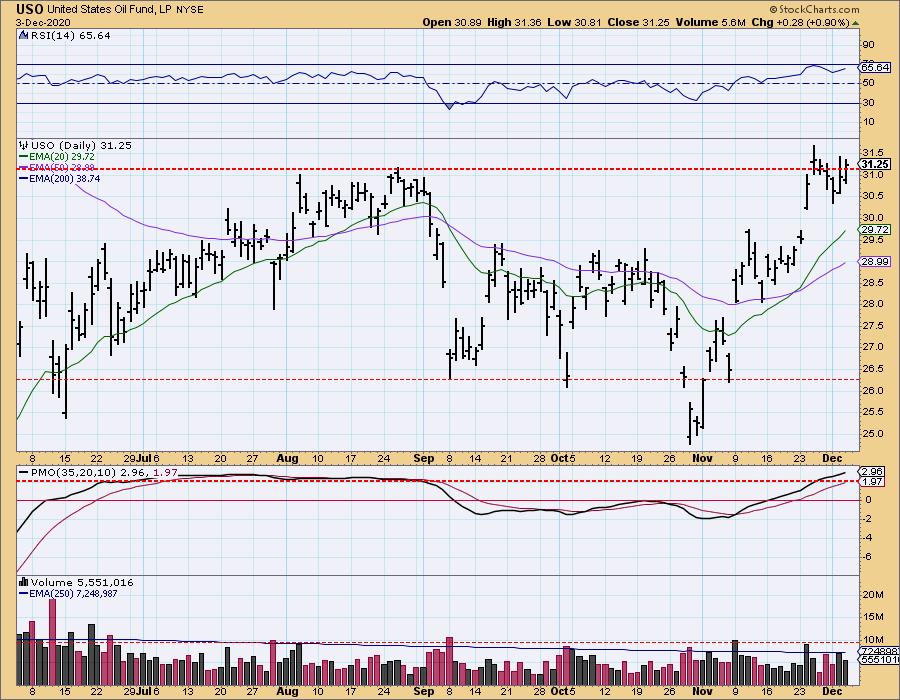
Task: Click the -4 level on PMO axis
Action: pos(867,538)
